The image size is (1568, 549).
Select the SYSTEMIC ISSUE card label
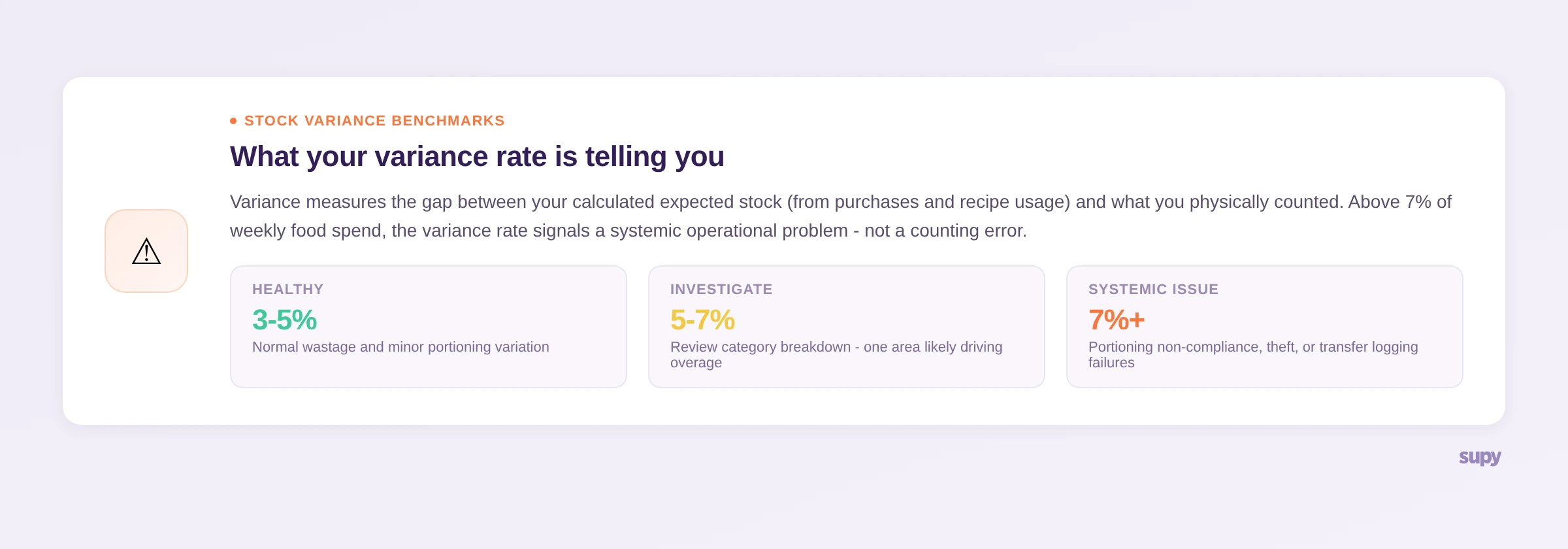tap(1153, 290)
